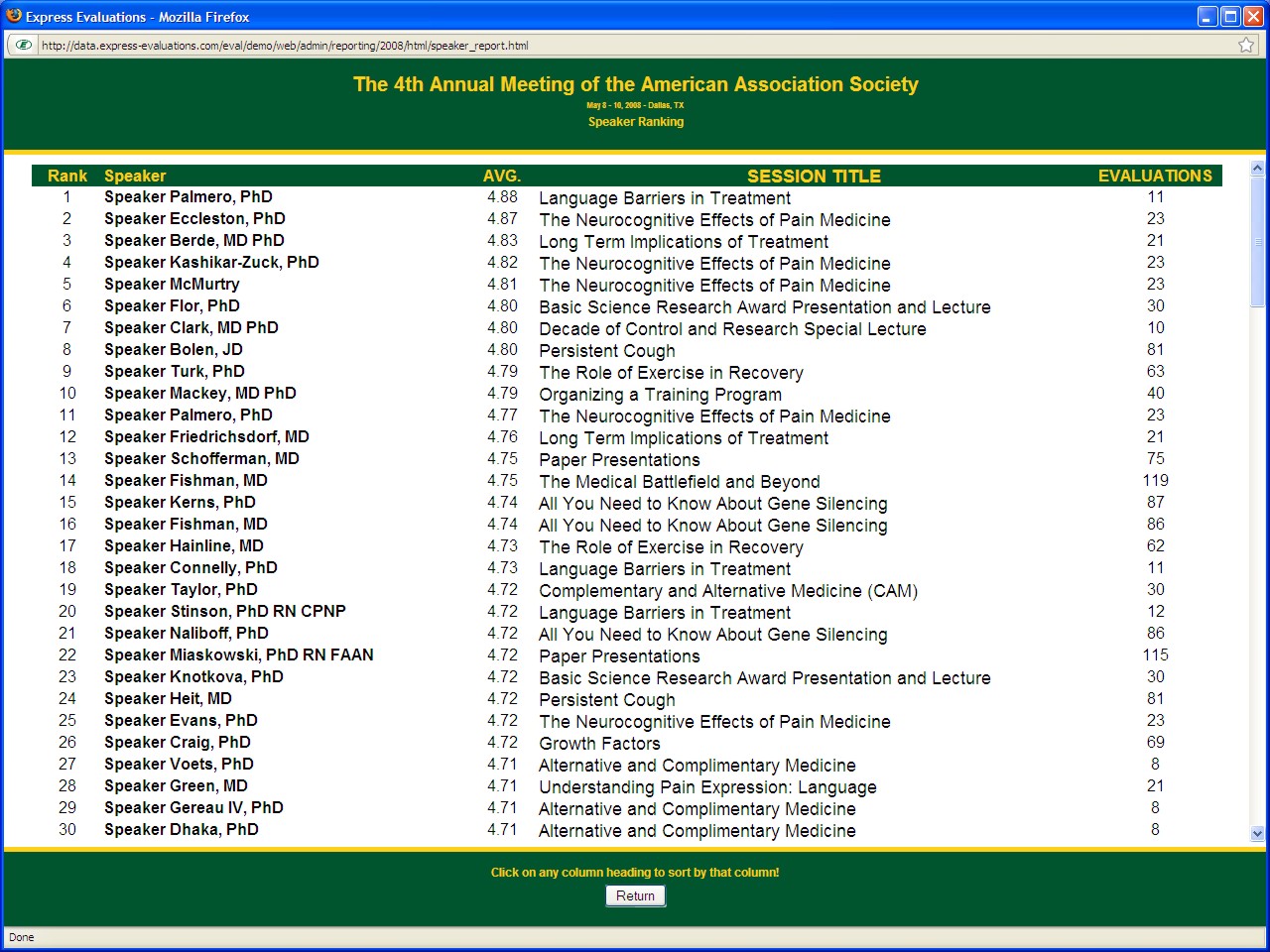The image size is (1270, 952).
Task: Sort by the Speaker column heading
Action: tap(135, 176)
